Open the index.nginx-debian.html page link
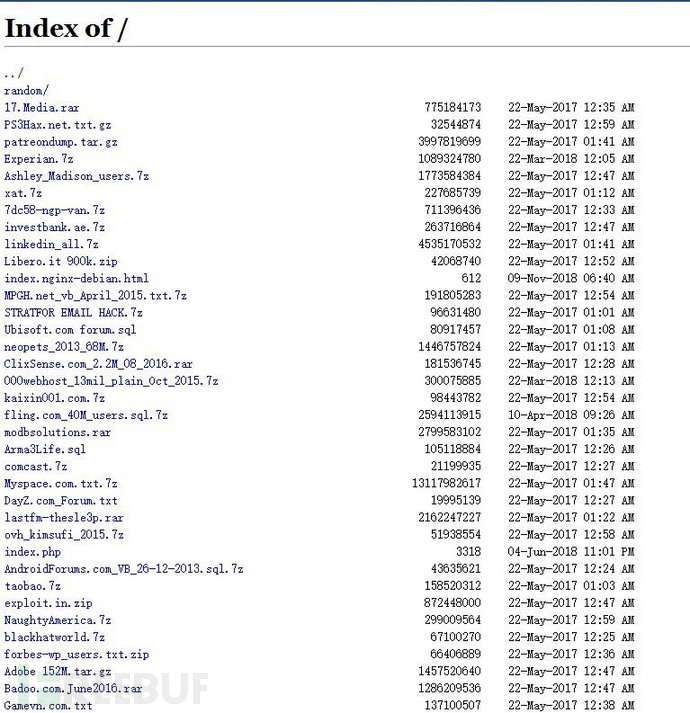 click(76, 278)
